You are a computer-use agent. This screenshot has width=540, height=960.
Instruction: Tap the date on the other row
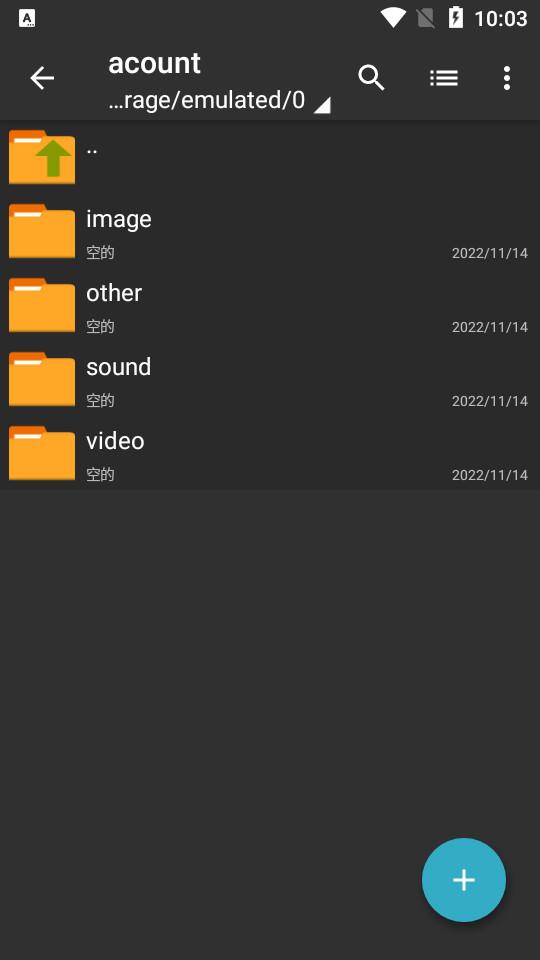click(490, 327)
